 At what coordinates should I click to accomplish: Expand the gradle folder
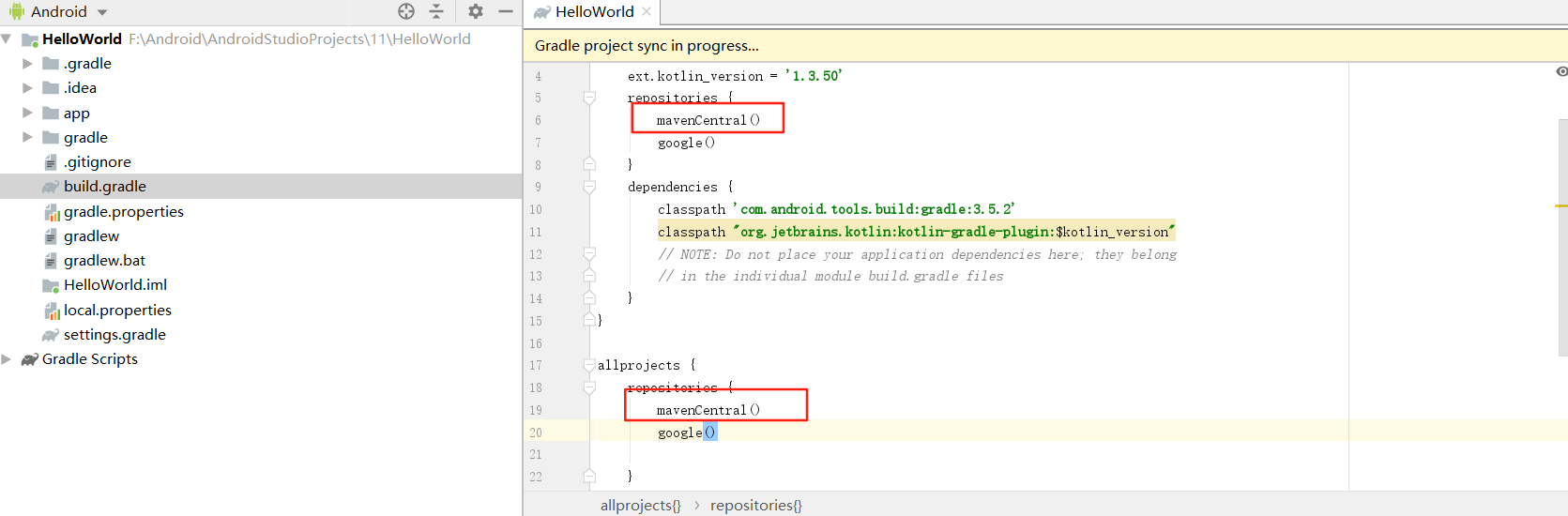27,137
